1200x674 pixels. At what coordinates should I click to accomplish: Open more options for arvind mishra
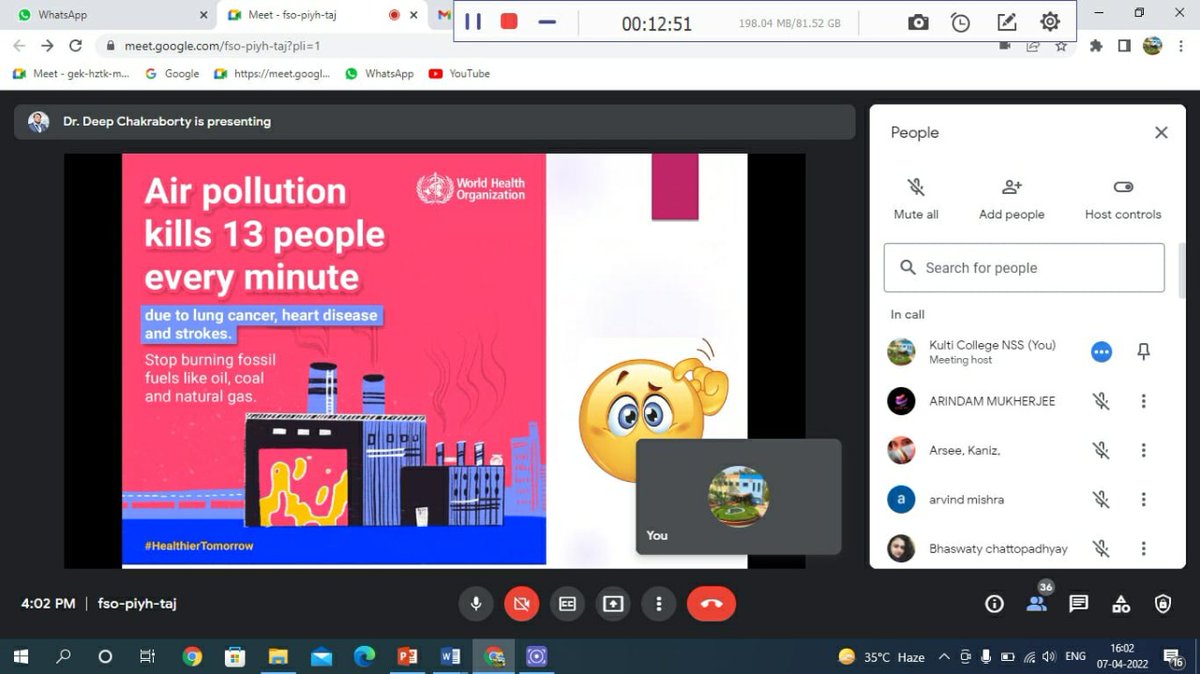coord(1144,499)
